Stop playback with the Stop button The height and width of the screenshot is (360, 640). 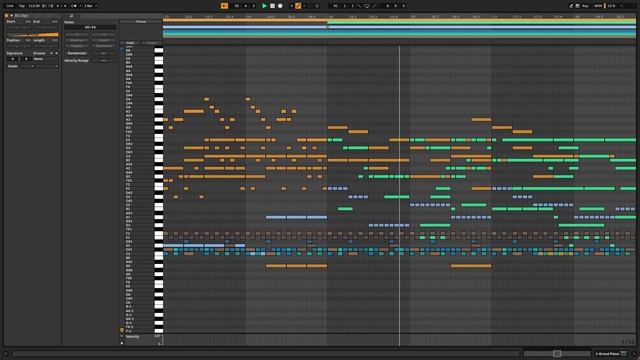[x=272, y=6]
